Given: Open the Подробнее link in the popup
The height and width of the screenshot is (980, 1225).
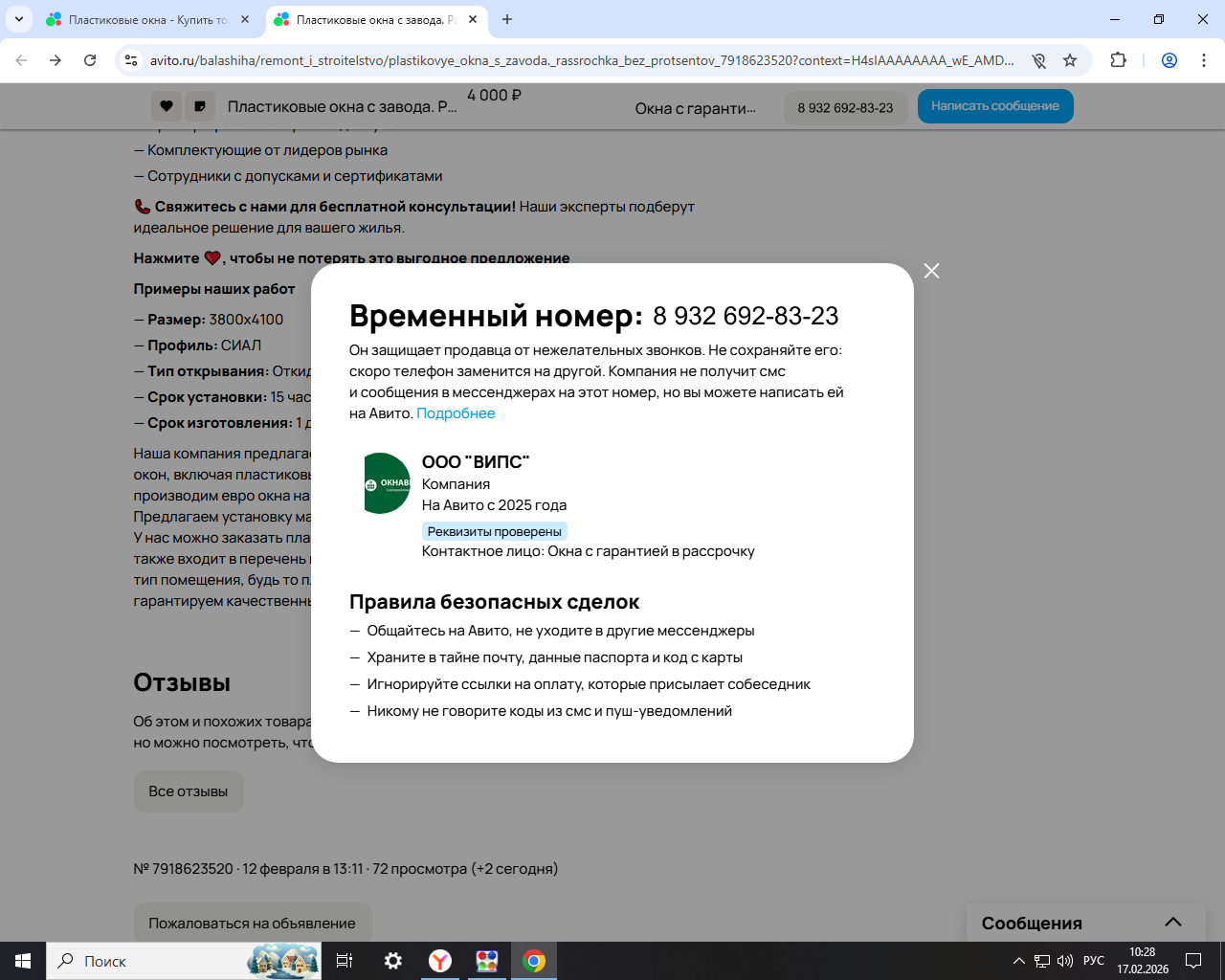Looking at the screenshot, I should click(x=456, y=413).
